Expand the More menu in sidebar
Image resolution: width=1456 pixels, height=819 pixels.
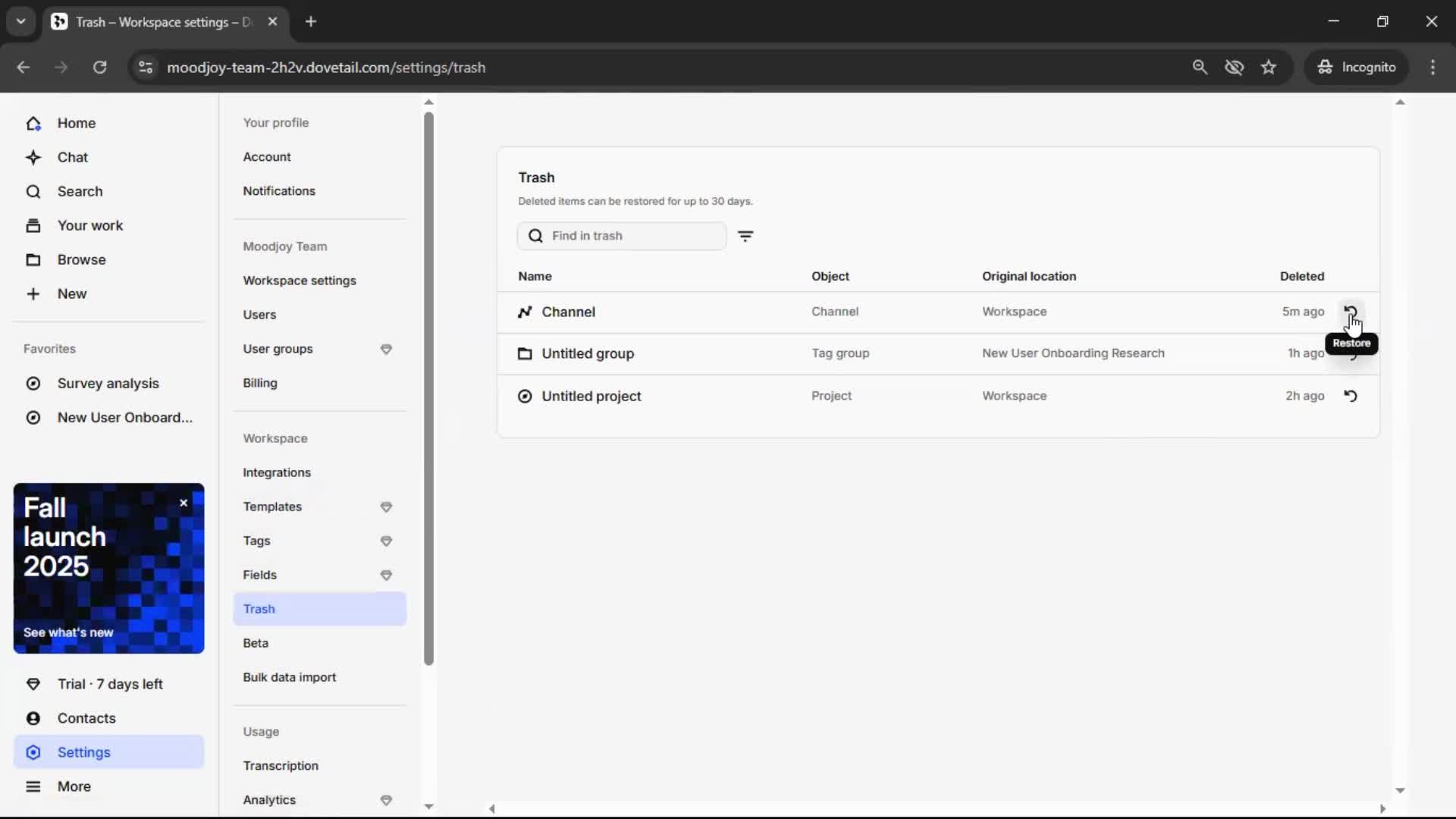click(74, 786)
